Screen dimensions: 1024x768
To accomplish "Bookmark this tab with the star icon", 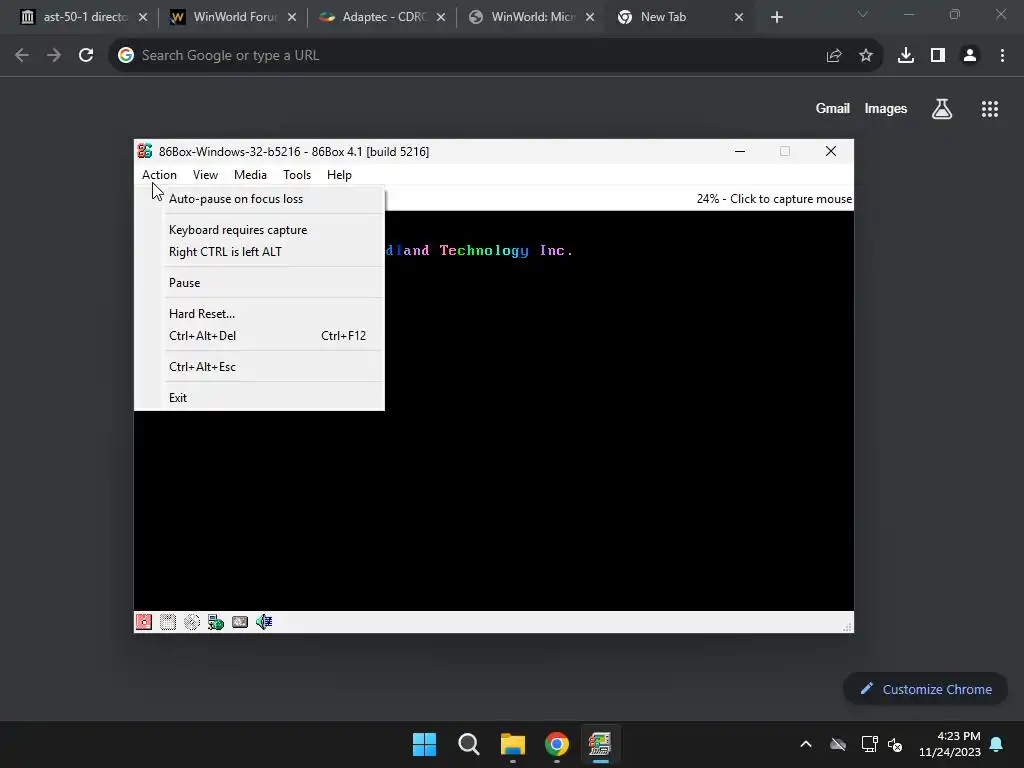I will click(866, 56).
